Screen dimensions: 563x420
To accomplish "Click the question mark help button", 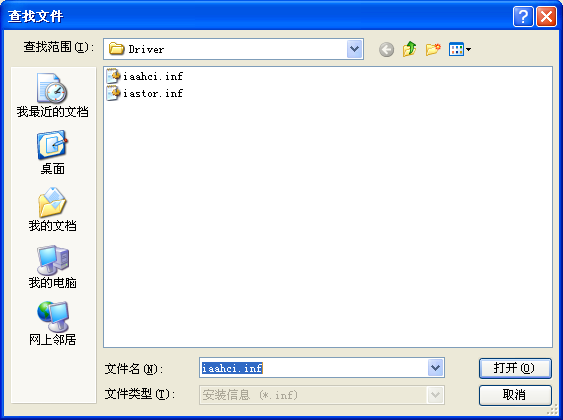I will pos(523,17).
